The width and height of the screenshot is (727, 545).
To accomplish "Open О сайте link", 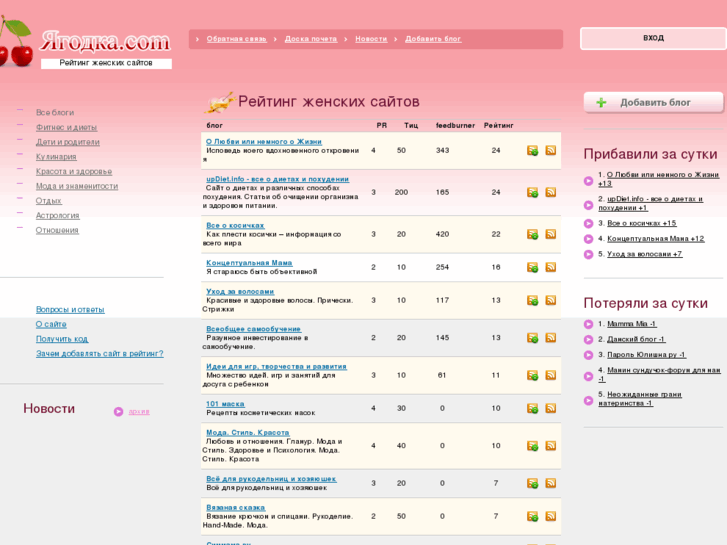I will tap(51, 325).
